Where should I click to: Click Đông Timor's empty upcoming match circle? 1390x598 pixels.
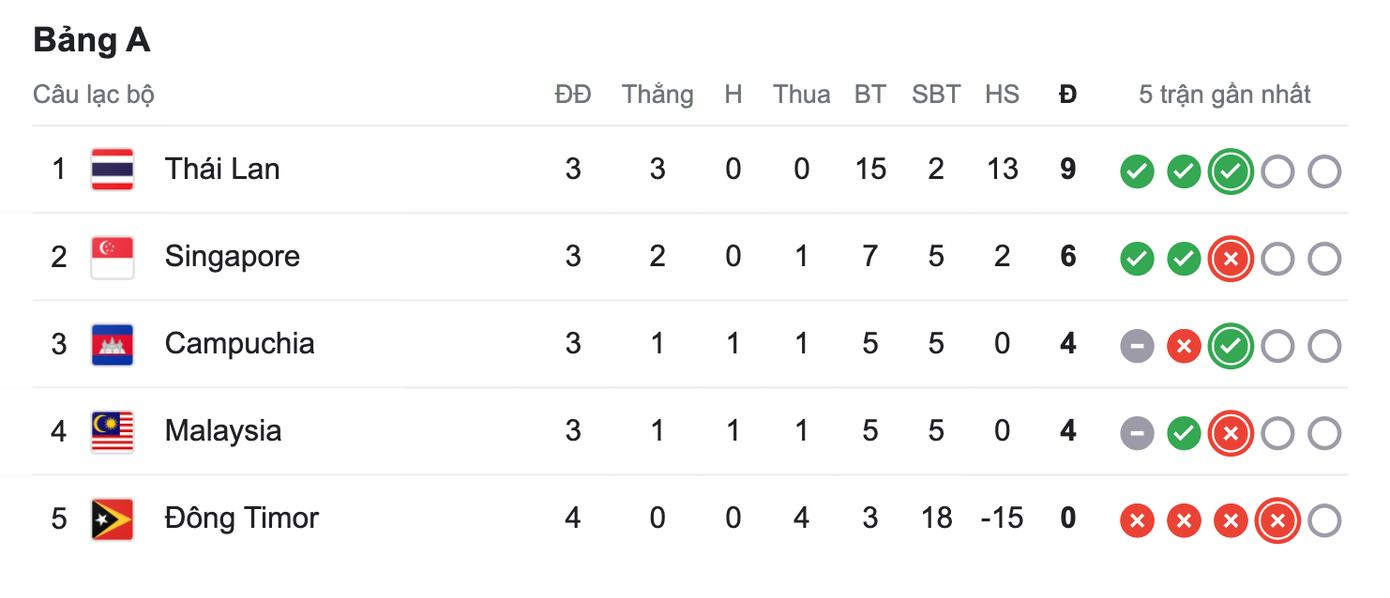[x=1324, y=521]
